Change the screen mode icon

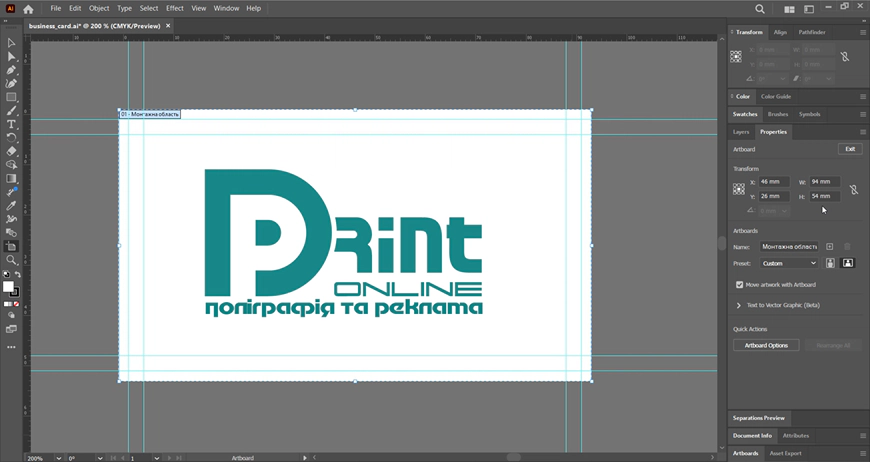pyautogui.click(x=11, y=329)
